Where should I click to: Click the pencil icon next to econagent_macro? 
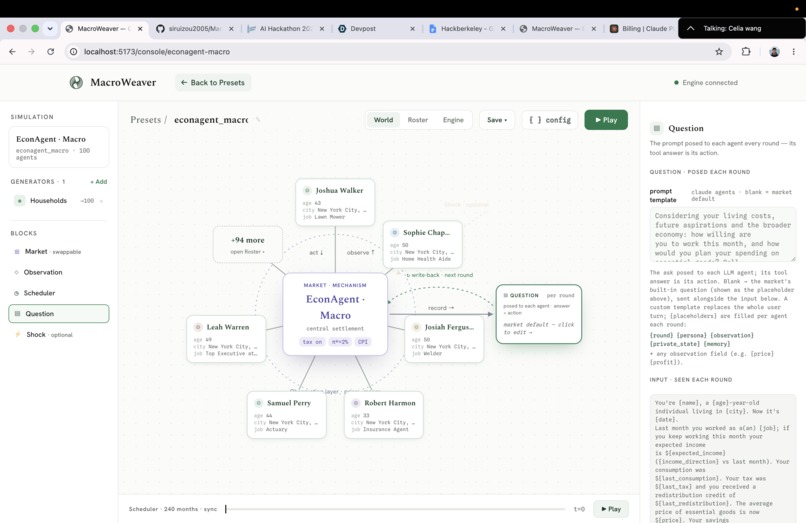pyautogui.click(x=258, y=120)
